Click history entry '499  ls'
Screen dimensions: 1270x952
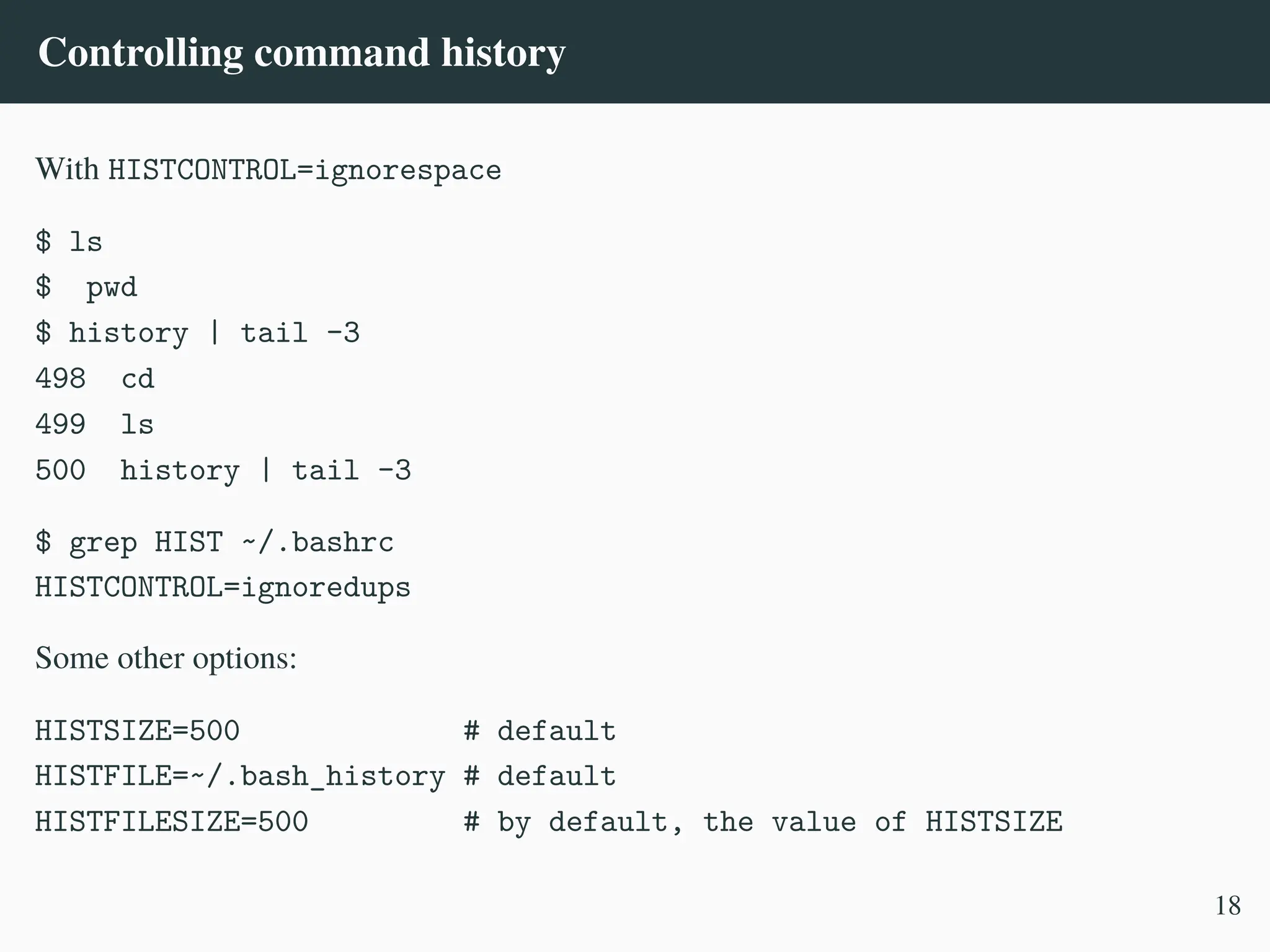coord(94,425)
